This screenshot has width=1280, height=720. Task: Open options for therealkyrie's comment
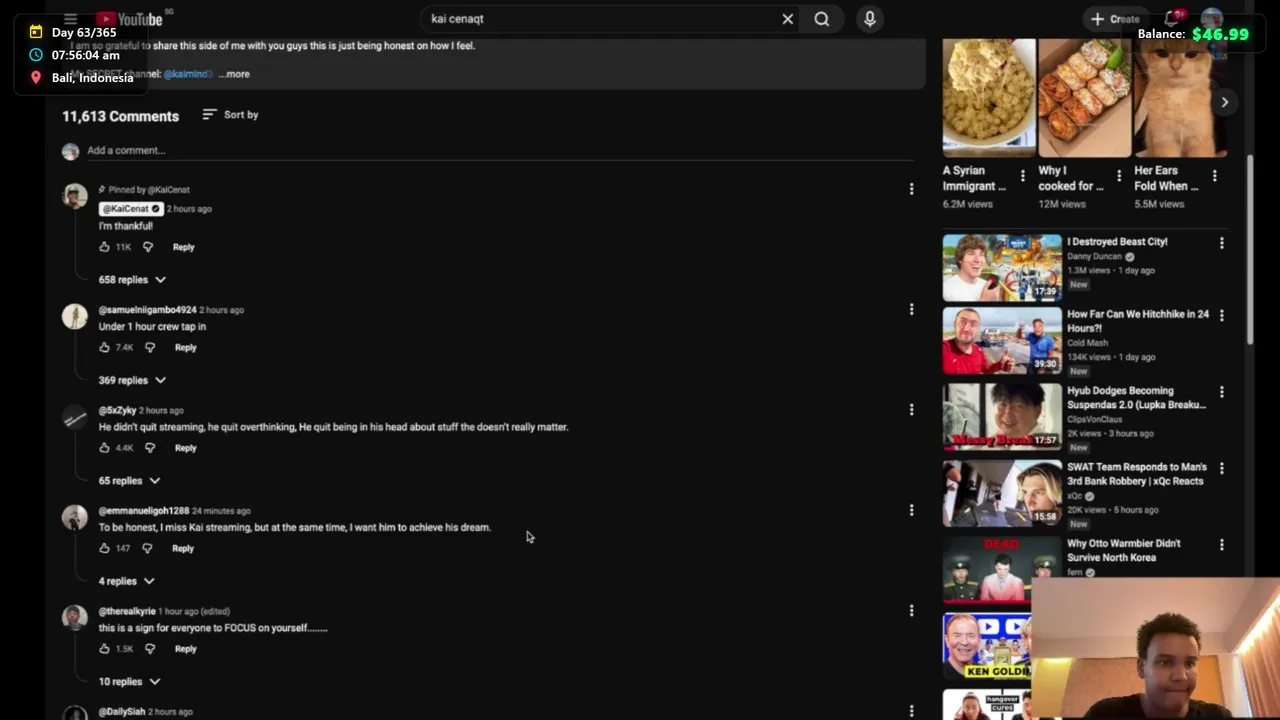(x=911, y=611)
